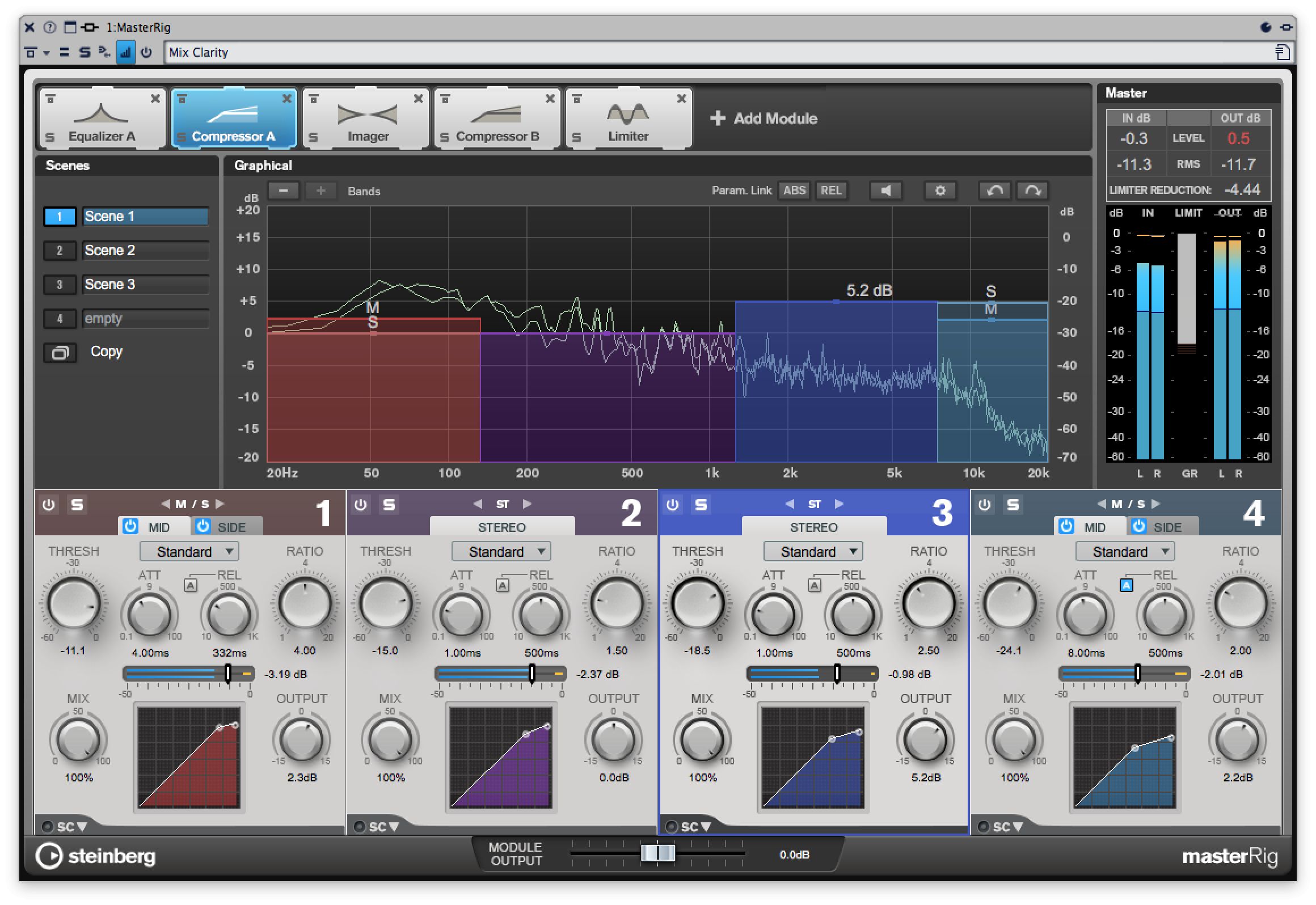The height and width of the screenshot is (905, 1316).
Task: Open band 2 Standard mode dropdown
Action: pyautogui.click(x=501, y=551)
